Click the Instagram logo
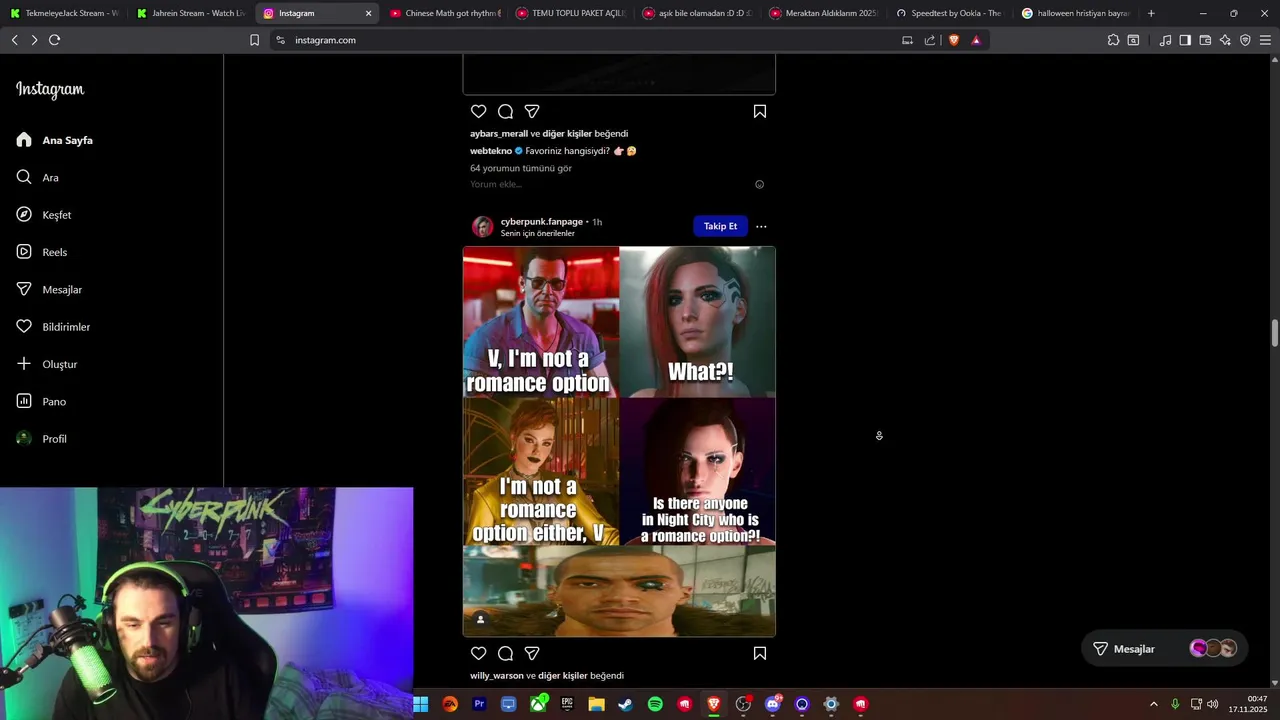The image size is (1280, 720). (x=50, y=90)
